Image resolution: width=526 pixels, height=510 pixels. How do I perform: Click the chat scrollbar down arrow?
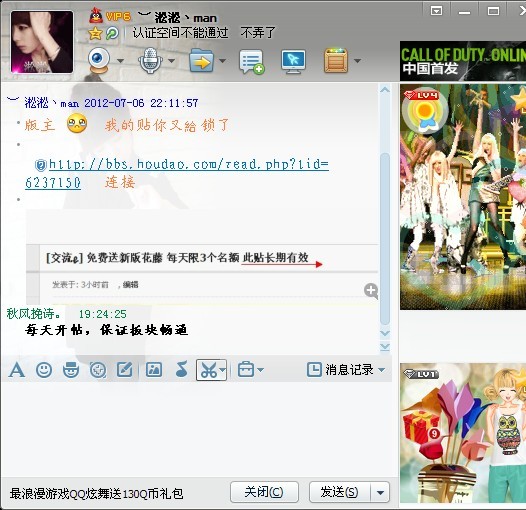click(385, 333)
